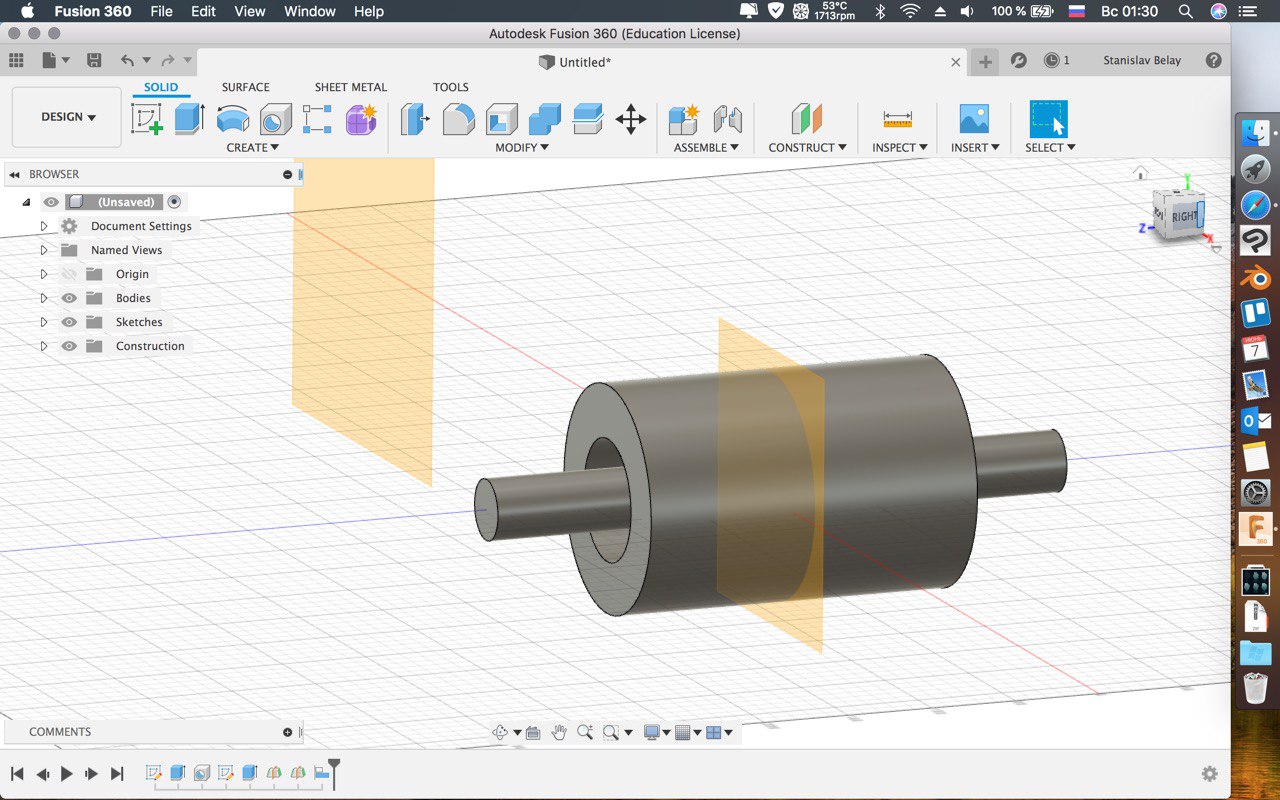Select the Offset Face tool
This screenshot has height=800, width=1280.
click(588, 119)
